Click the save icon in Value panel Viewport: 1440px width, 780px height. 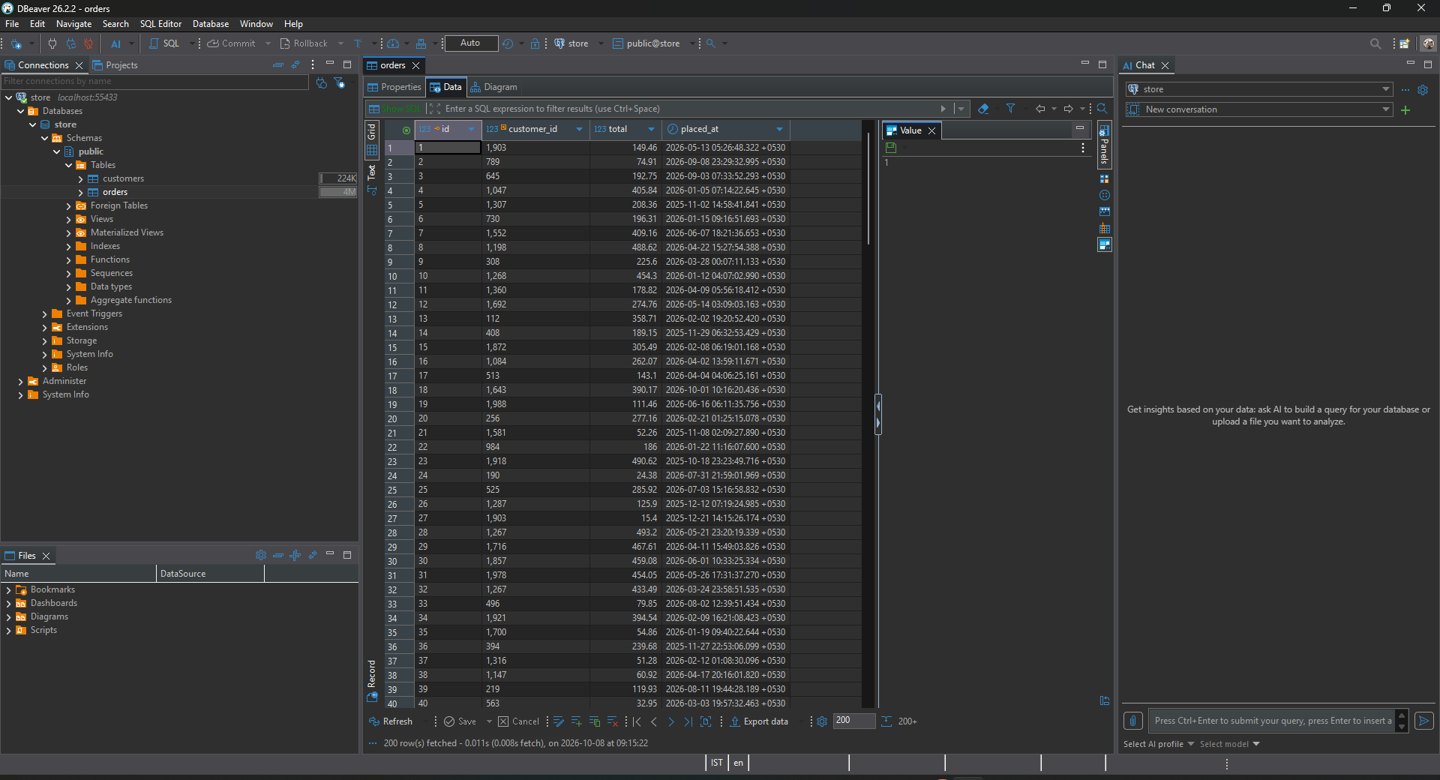click(x=890, y=148)
